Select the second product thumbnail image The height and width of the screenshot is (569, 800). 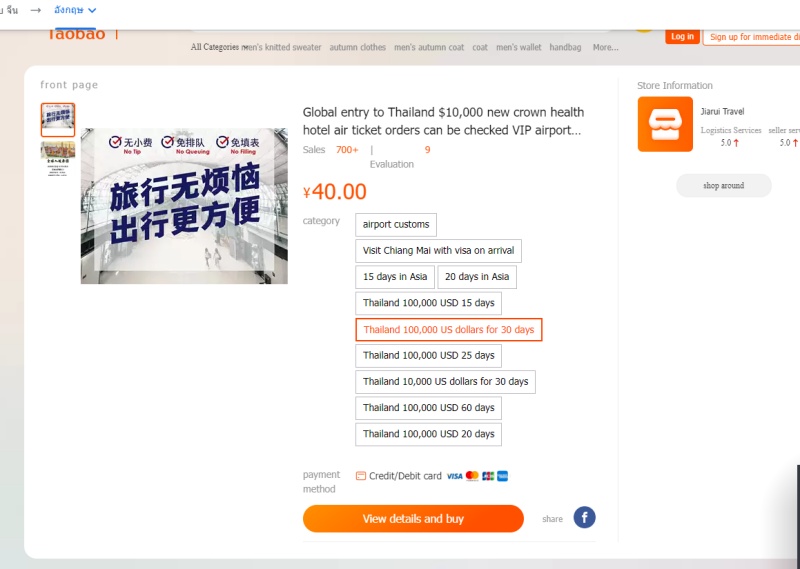pos(58,159)
